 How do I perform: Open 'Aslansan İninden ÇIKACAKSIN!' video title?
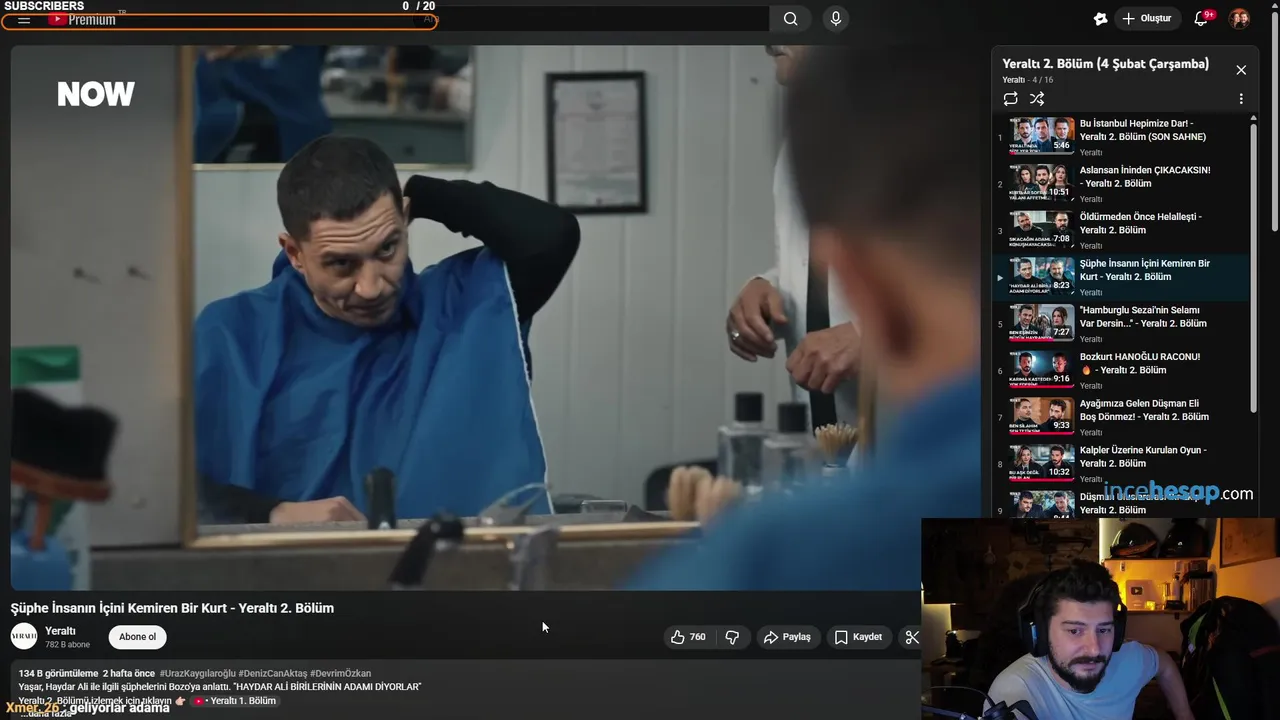pos(1145,177)
